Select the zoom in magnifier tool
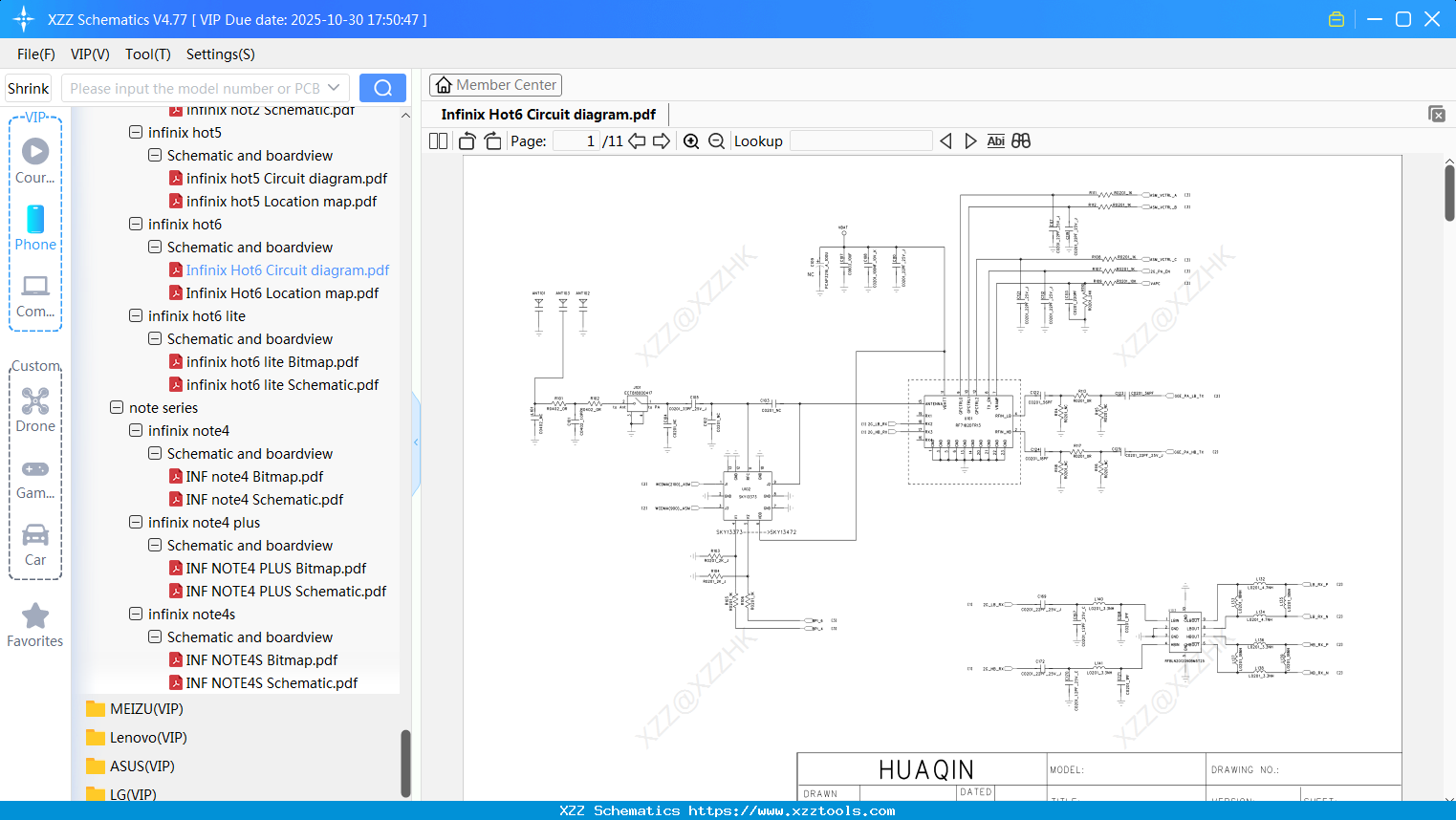The height and width of the screenshot is (820, 1456). click(x=691, y=140)
